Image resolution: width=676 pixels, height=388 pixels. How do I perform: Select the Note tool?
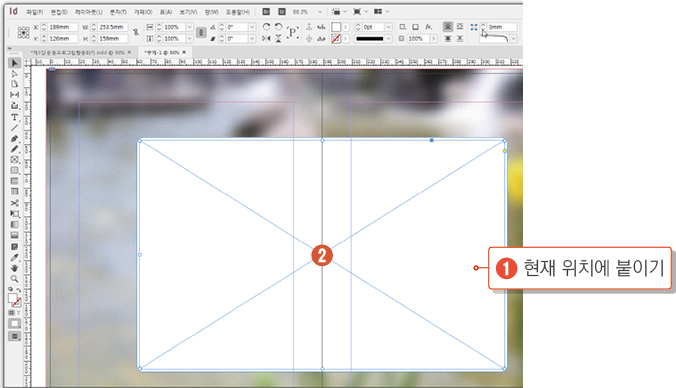point(14,247)
